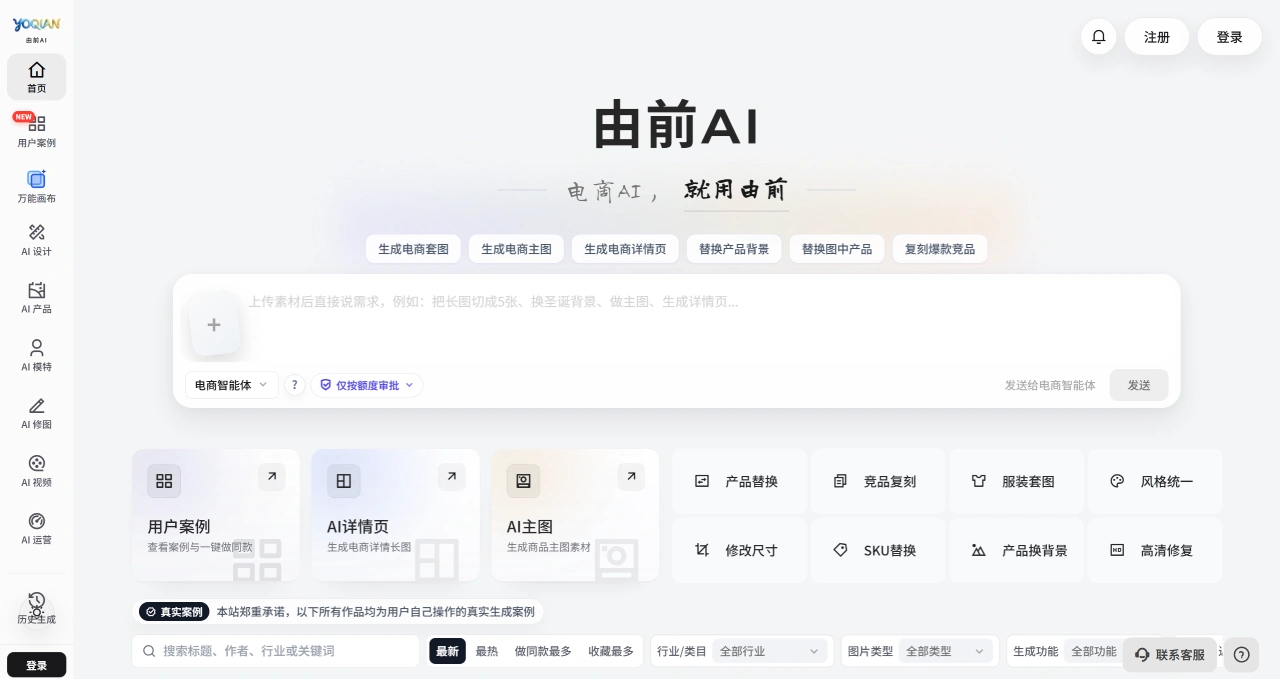Click the plus upload material button
Image resolution: width=1280 pixels, height=679 pixels.
tap(214, 325)
